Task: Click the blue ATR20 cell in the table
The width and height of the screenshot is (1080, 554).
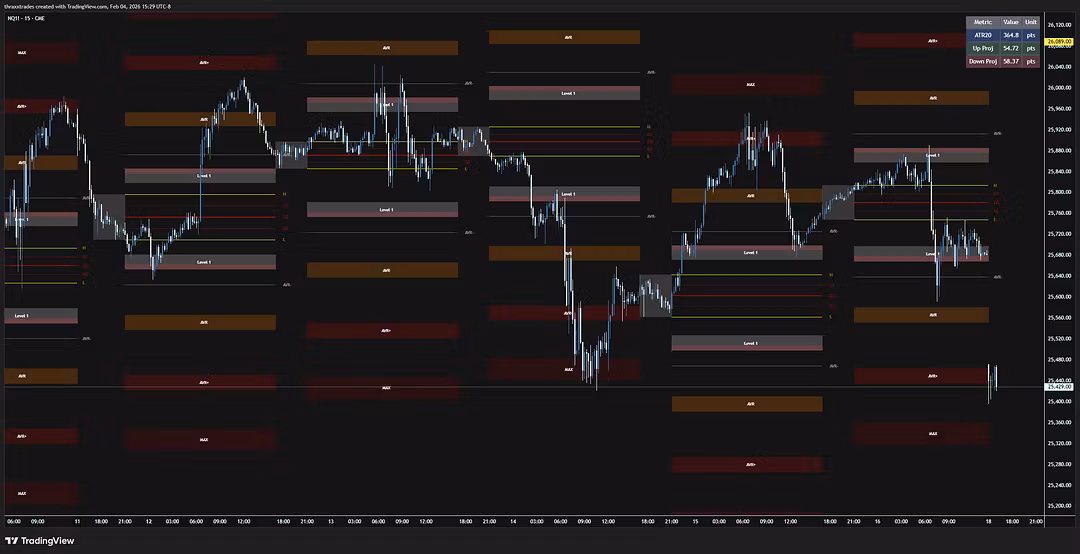Action: click(983, 35)
